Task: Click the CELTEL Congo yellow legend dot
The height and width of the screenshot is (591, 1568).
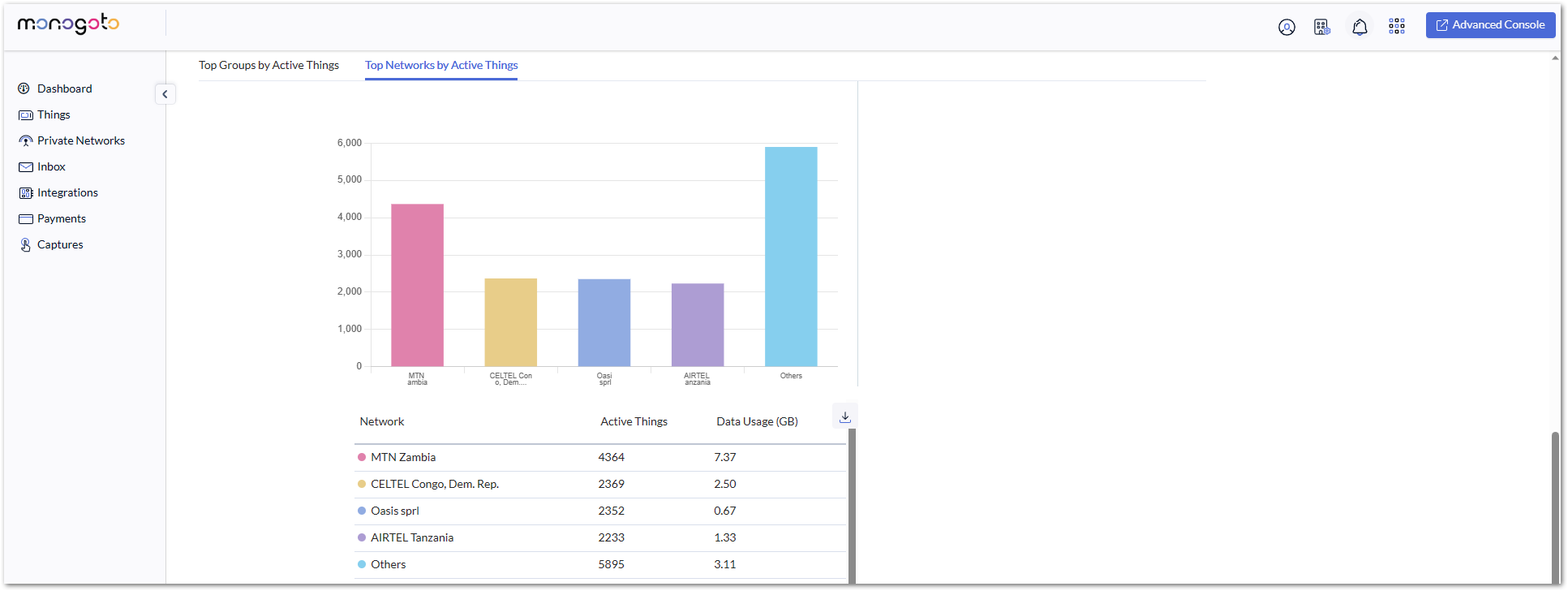Action: point(362,484)
